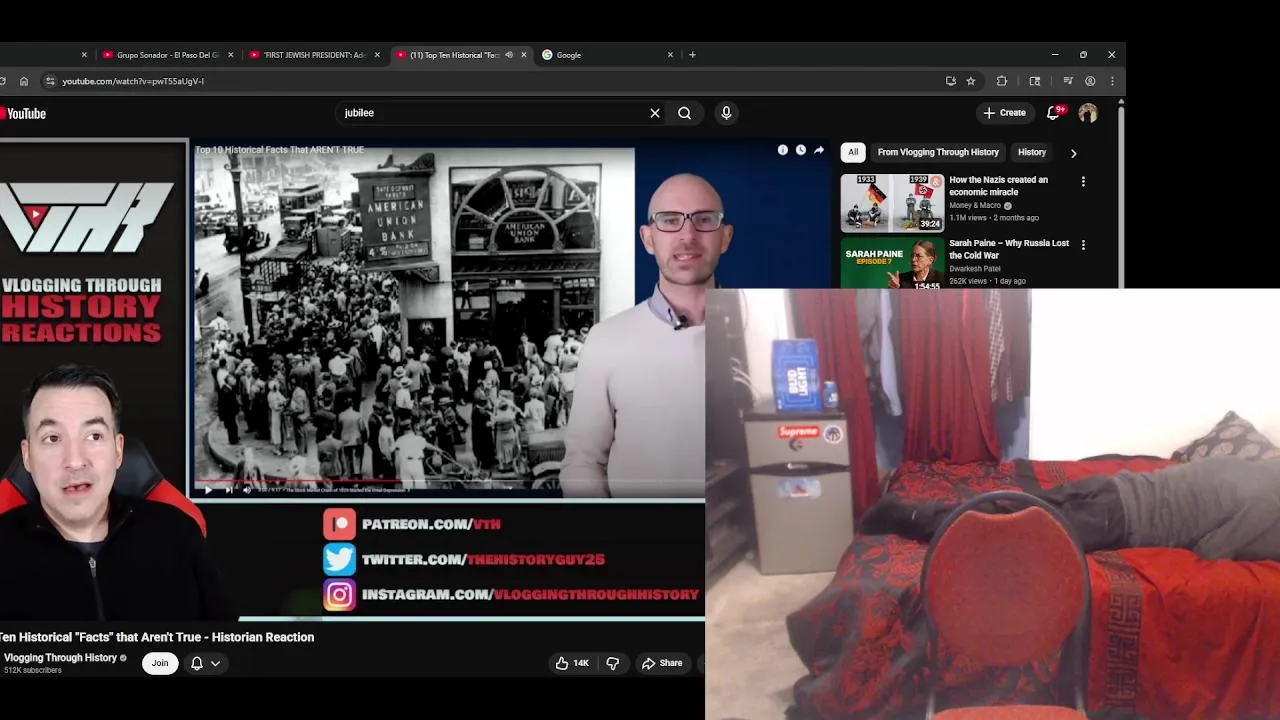Start voice search with the microphone icon
Viewport: 1280px width, 720px height.
(726, 113)
